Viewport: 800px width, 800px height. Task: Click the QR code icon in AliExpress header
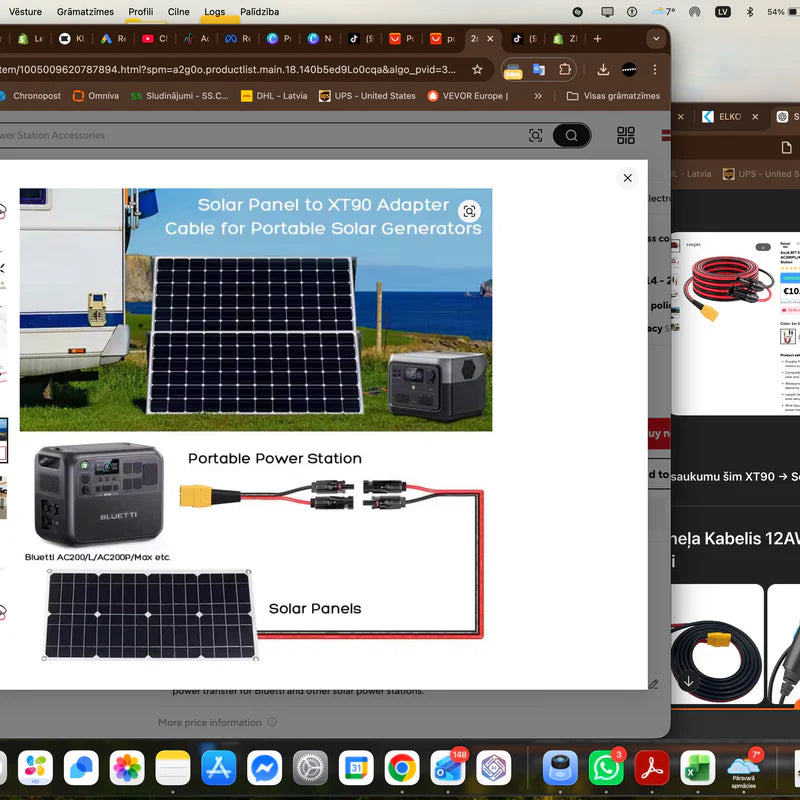(x=626, y=135)
